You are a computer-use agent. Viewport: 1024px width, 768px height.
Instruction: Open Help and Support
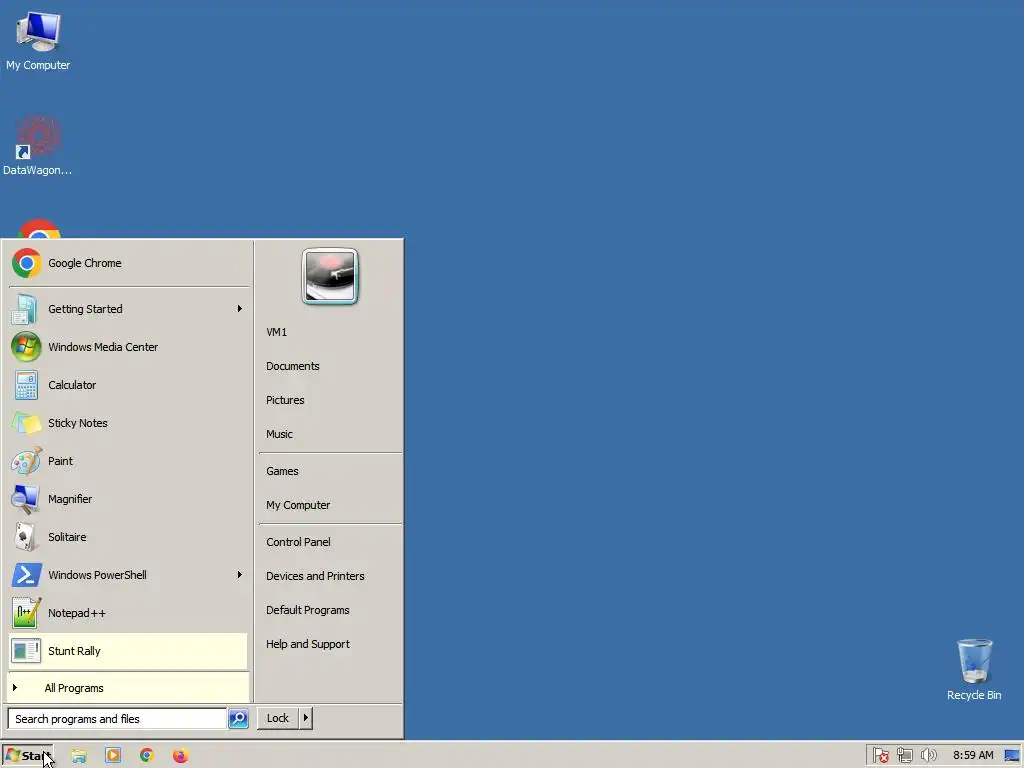click(308, 644)
